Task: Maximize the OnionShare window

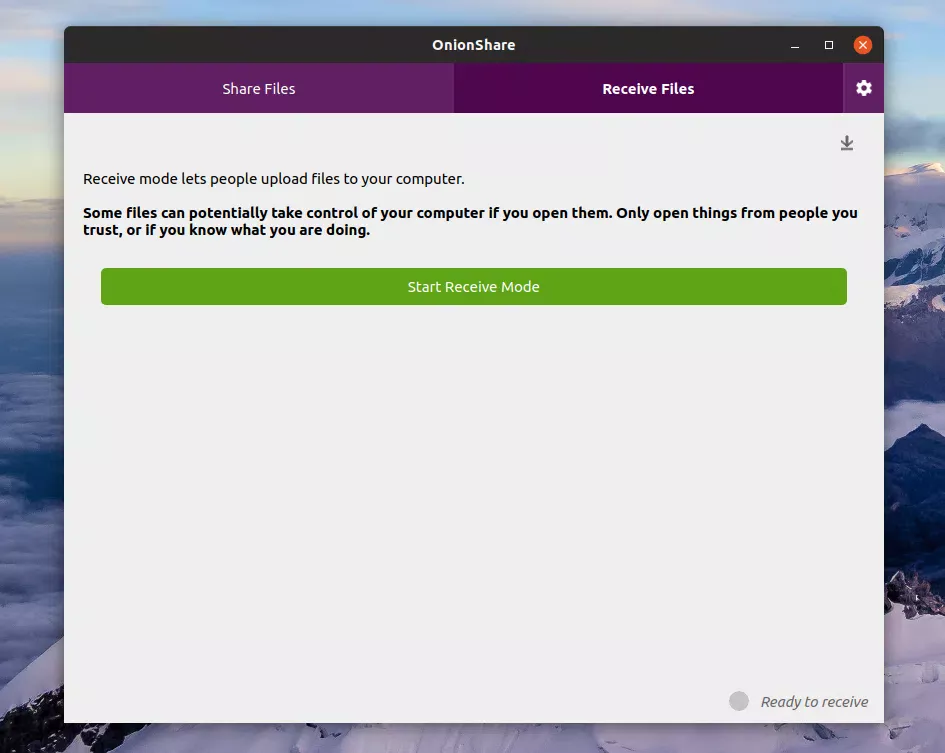Action: pyautogui.click(x=829, y=45)
